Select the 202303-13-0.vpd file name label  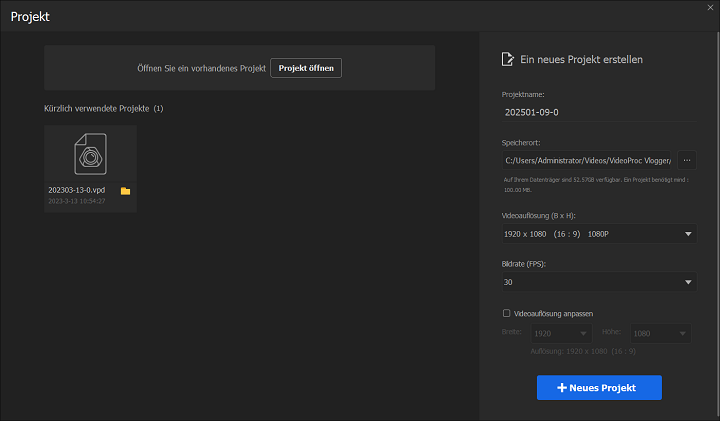[x=76, y=190]
